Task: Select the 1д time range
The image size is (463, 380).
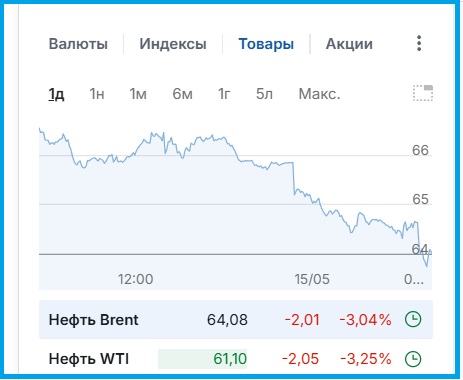Action: (x=56, y=94)
